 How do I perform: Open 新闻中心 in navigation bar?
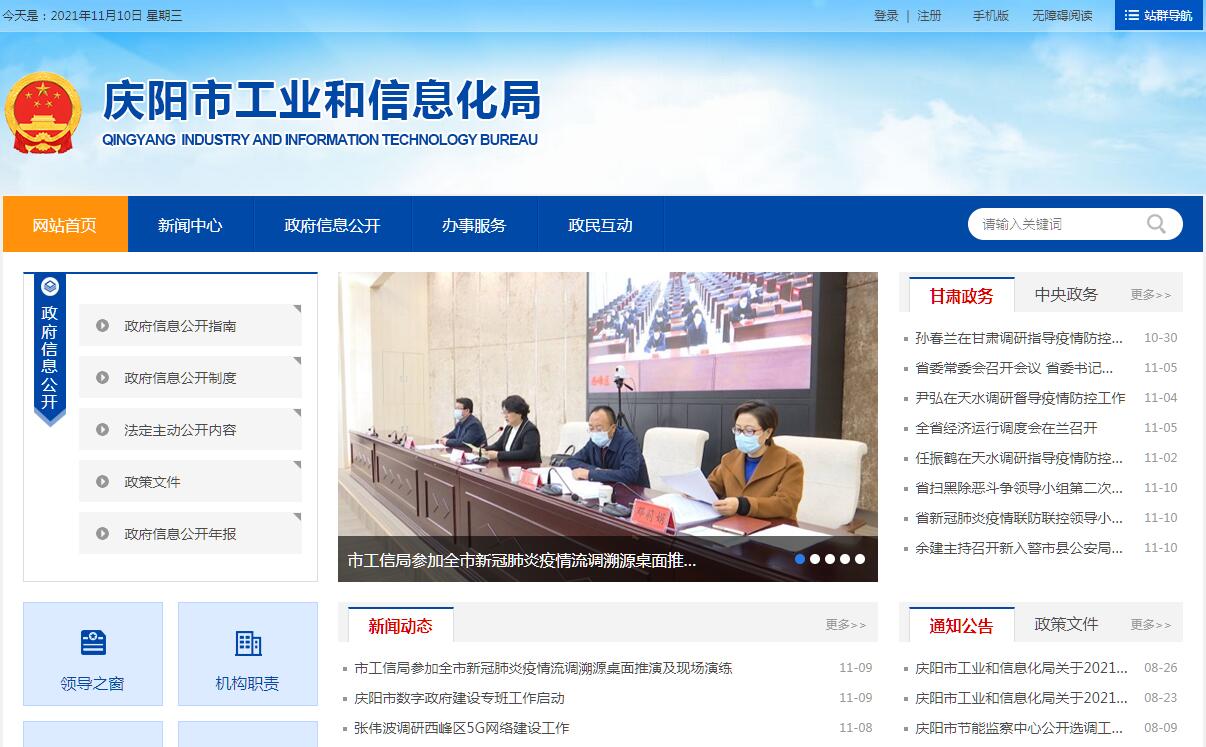(x=190, y=225)
